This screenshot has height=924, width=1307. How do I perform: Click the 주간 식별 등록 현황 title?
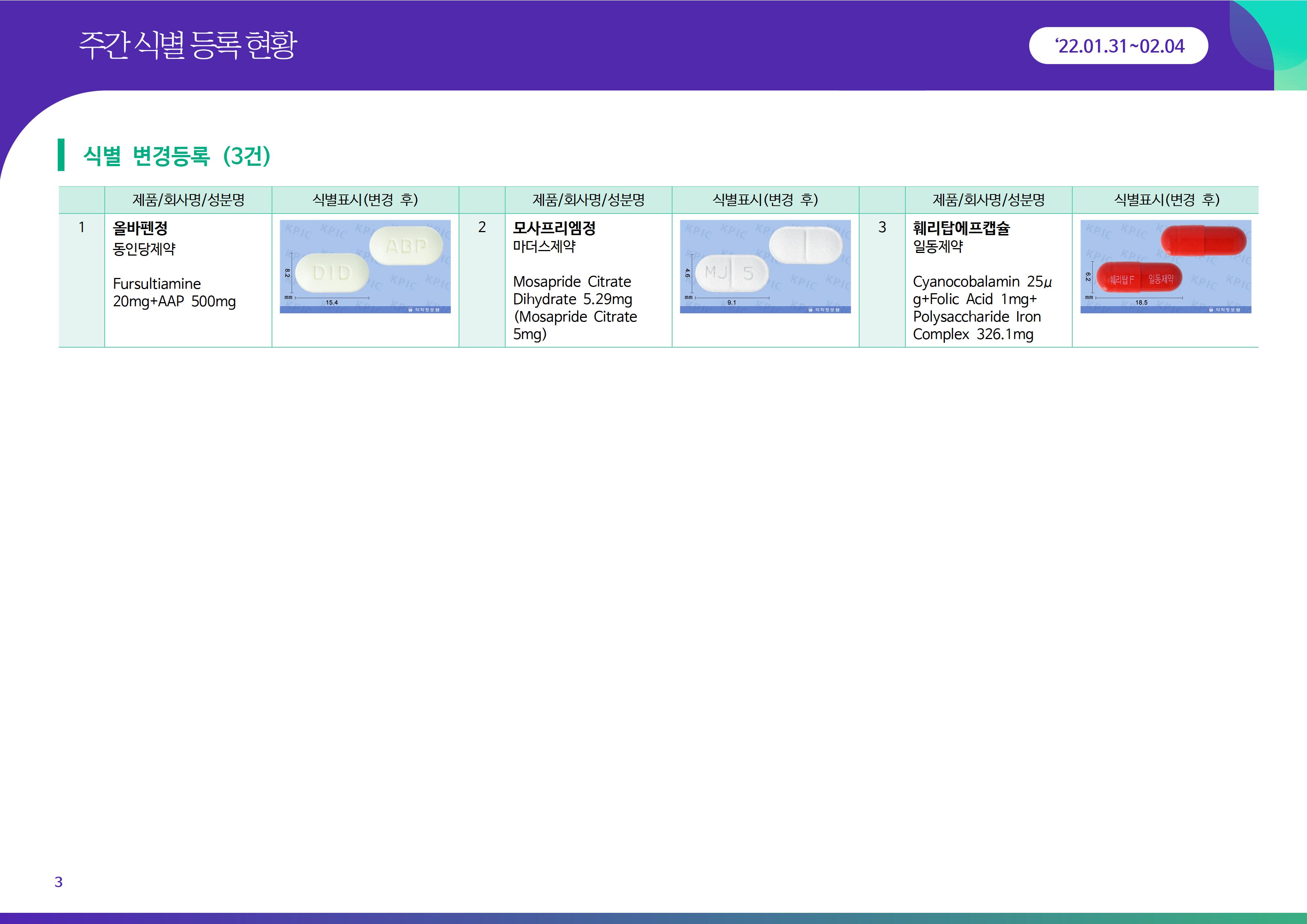[188, 45]
